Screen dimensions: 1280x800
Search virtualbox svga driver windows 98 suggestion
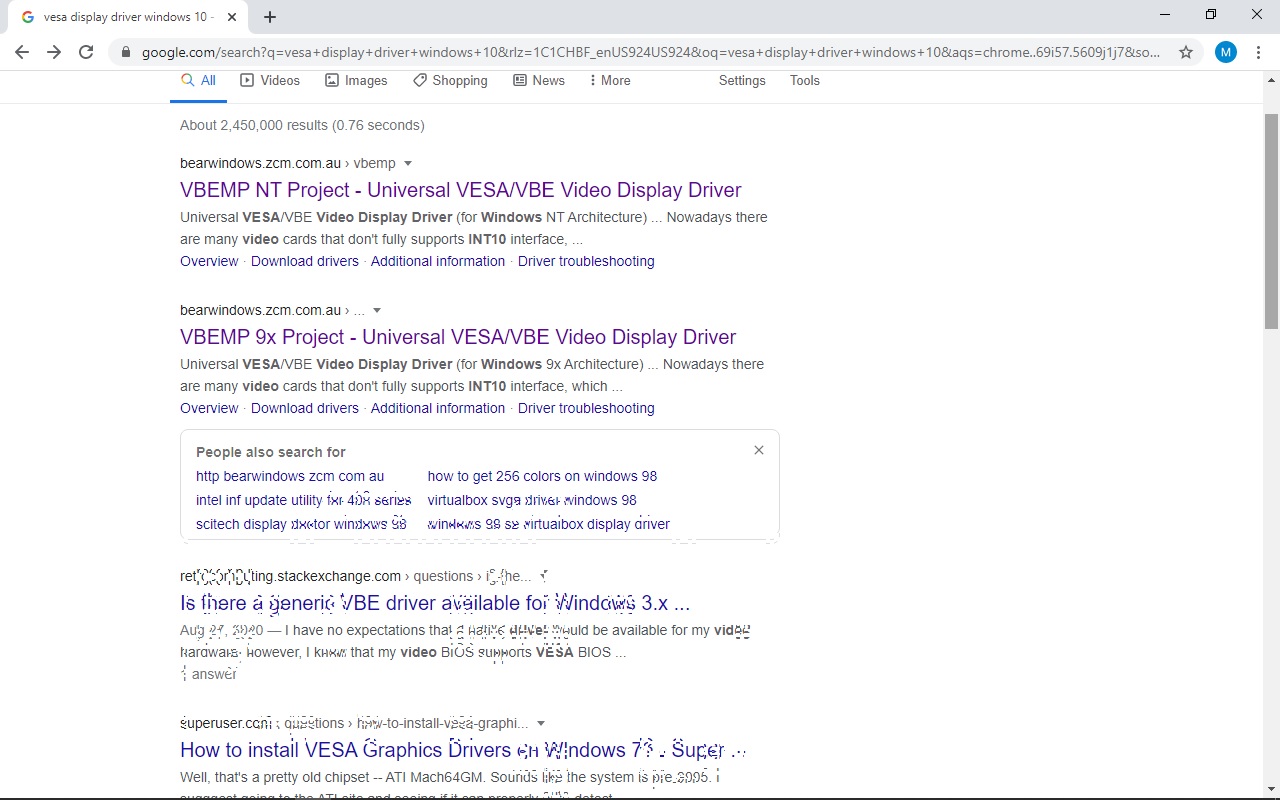(532, 500)
